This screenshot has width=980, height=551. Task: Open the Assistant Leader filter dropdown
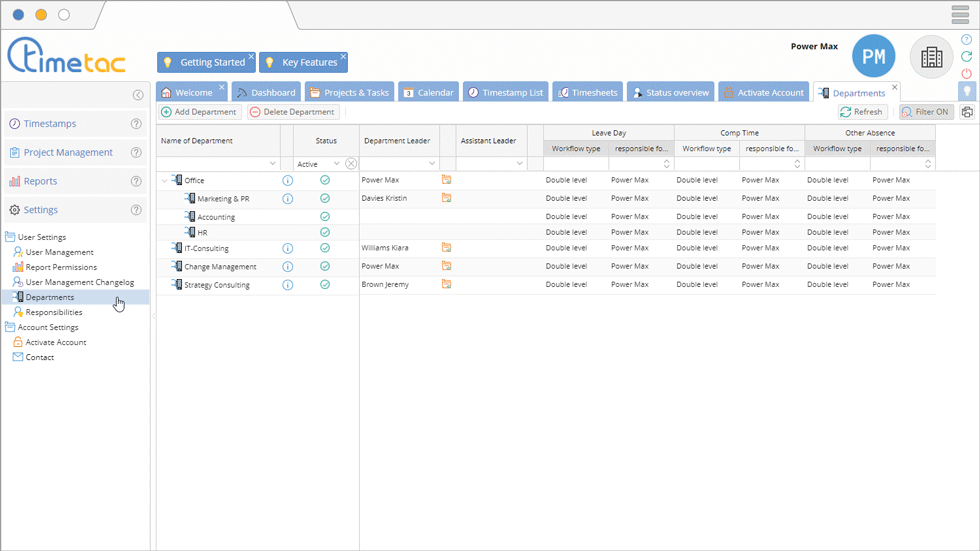[519, 164]
